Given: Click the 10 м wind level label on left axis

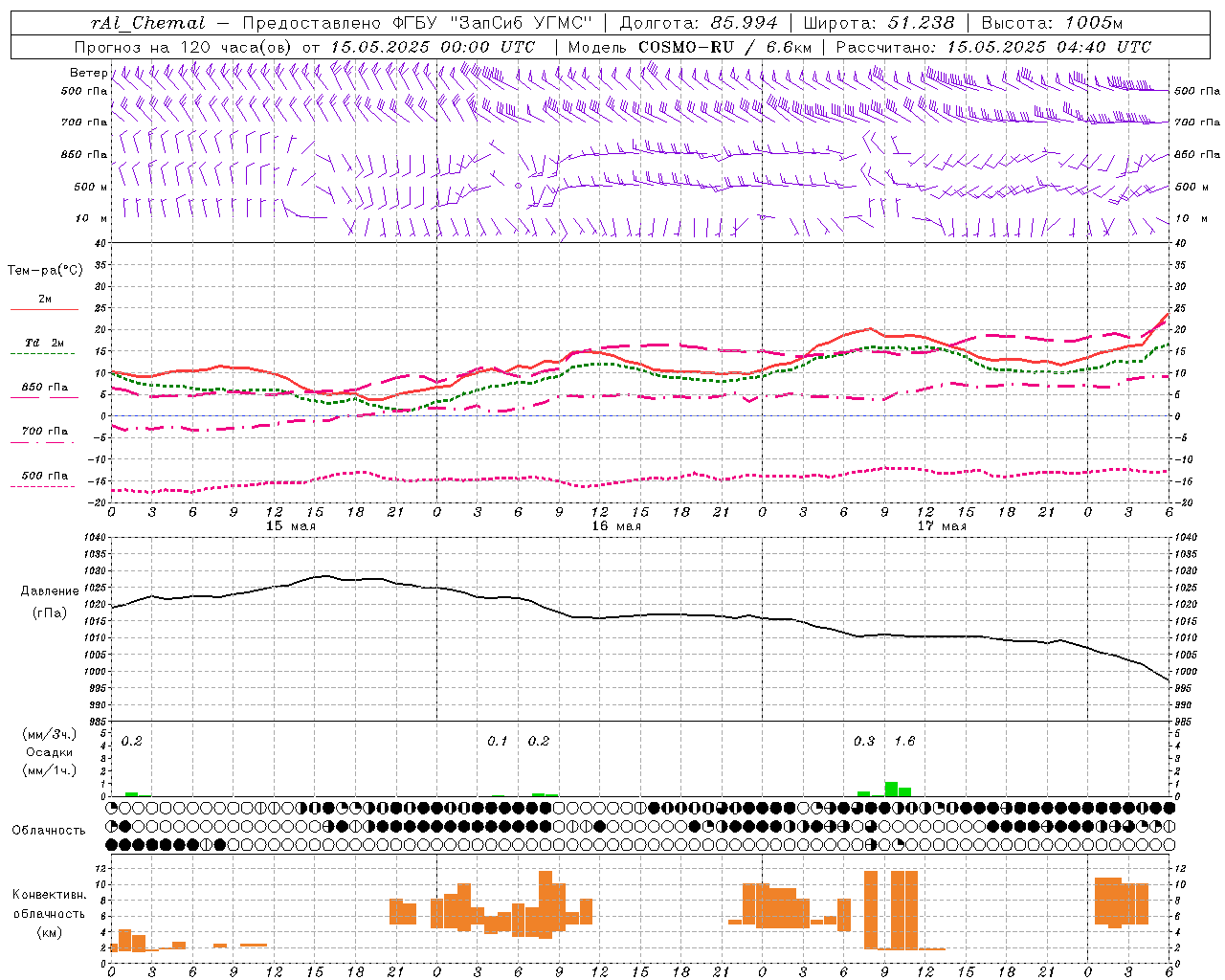Looking at the screenshot, I should pyautogui.click(x=91, y=218).
